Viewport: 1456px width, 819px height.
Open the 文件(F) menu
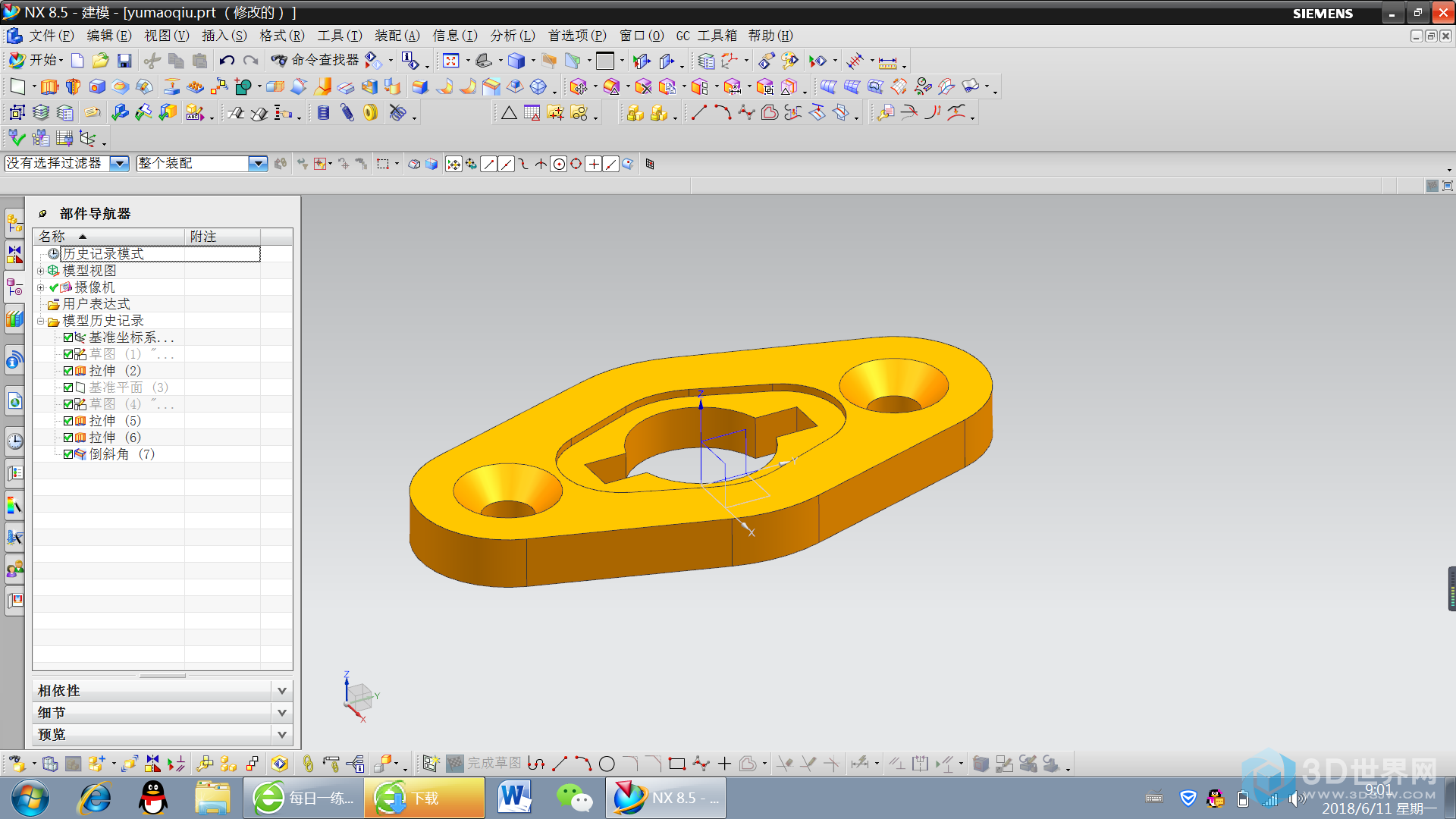51,36
